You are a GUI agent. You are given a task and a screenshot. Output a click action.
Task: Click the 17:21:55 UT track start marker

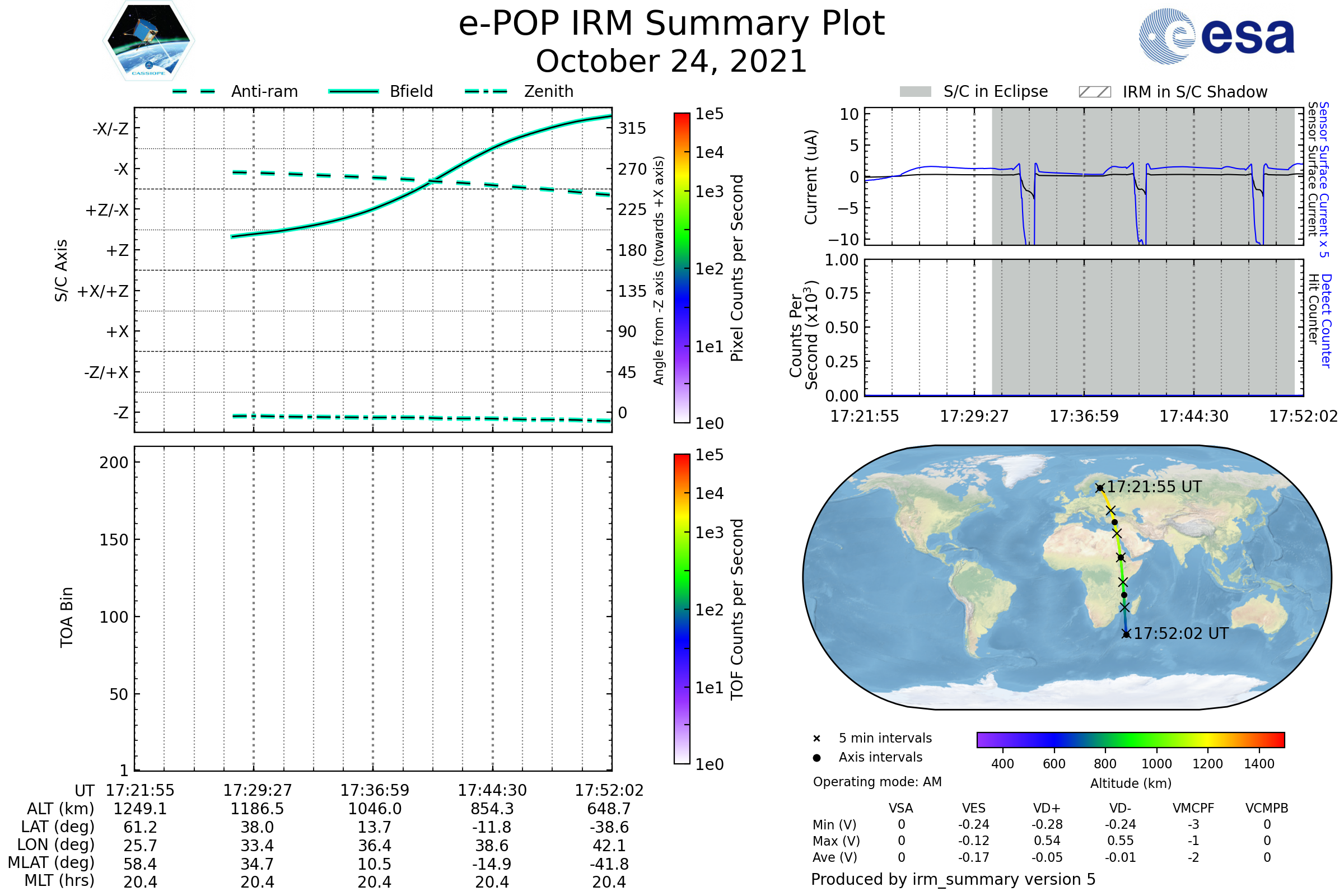click(1100, 488)
